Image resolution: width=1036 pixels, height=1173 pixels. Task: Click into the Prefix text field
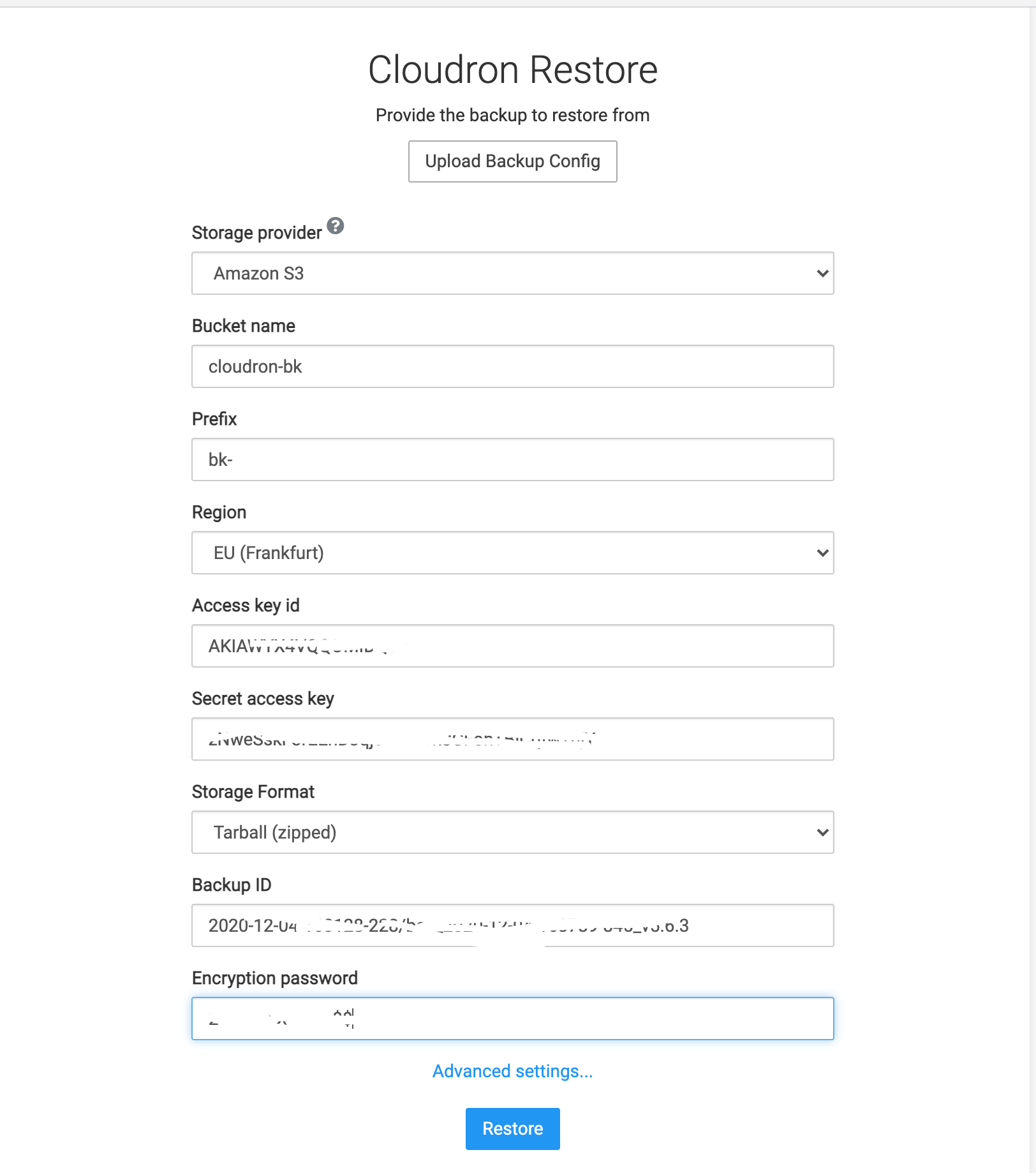click(512, 459)
